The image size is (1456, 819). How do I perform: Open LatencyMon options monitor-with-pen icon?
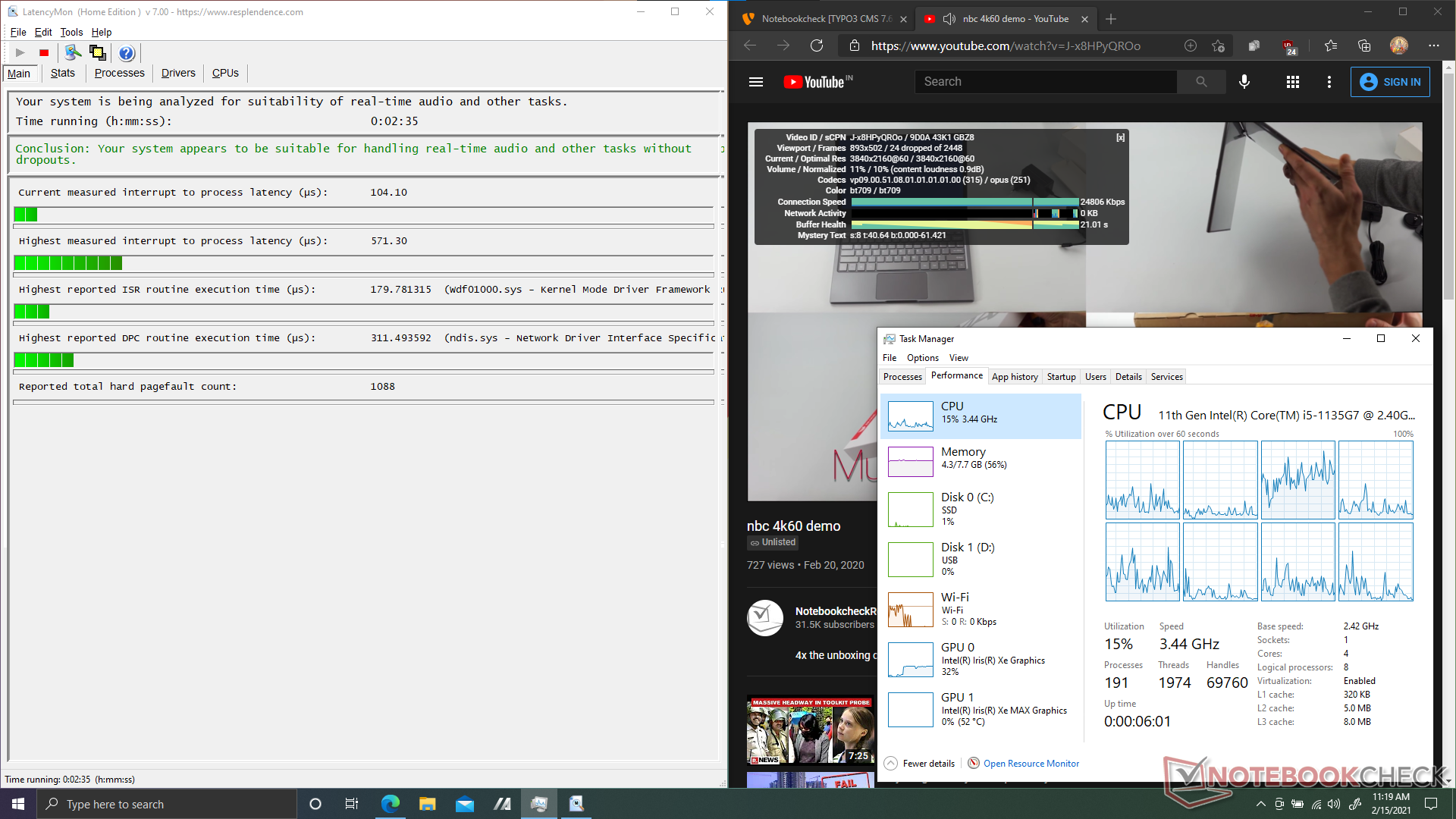click(x=73, y=52)
